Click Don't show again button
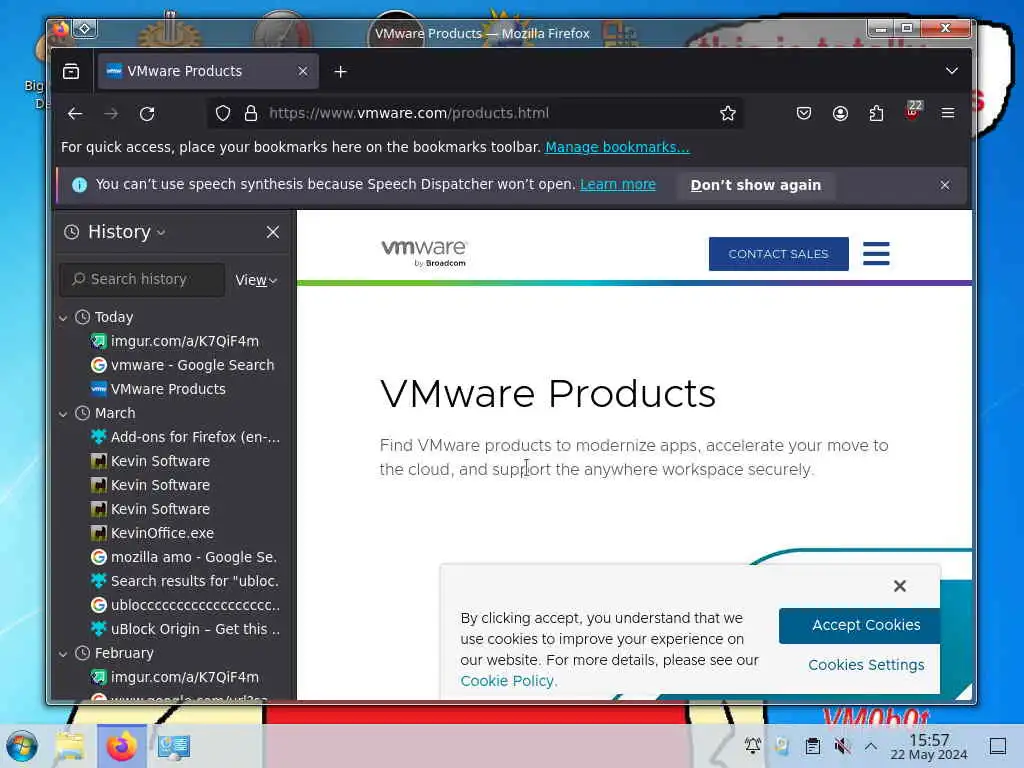The height and width of the screenshot is (768, 1024). click(x=756, y=185)
